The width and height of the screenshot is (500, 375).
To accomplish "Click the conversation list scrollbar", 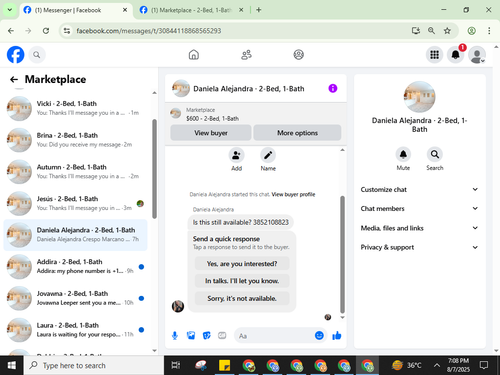I will (154, 169).
